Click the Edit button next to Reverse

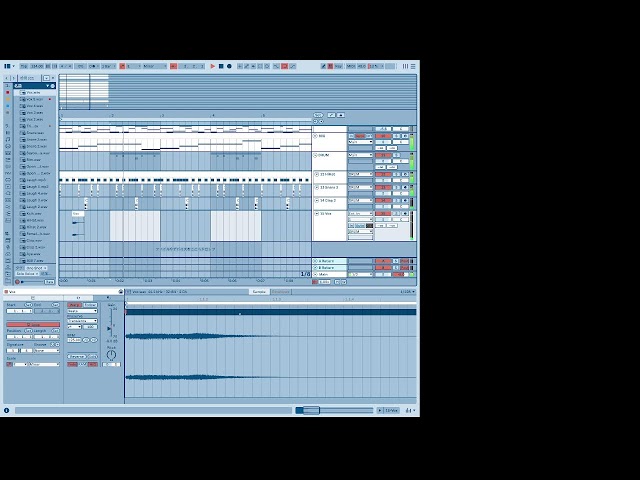point(93,356)
